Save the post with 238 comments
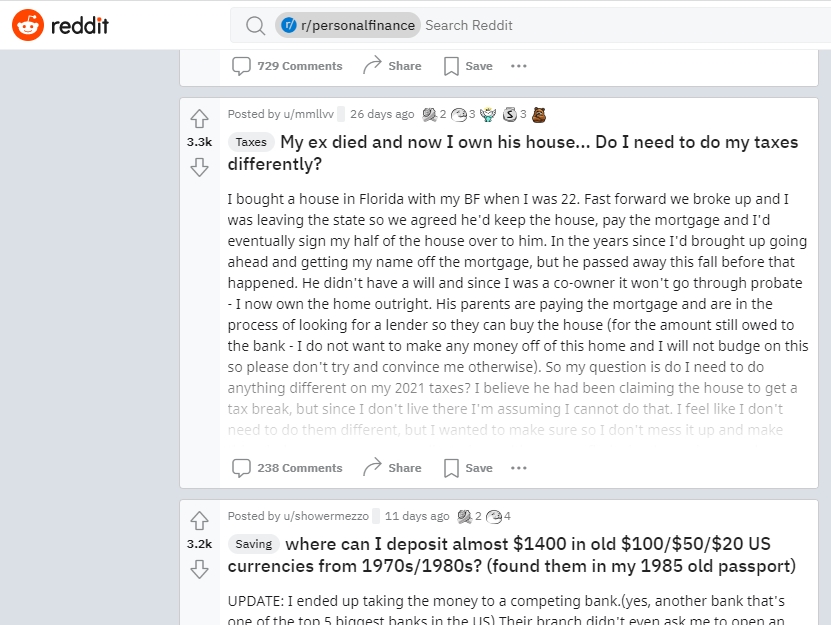This screenshot has height=625, width=831. click(468, 468)
